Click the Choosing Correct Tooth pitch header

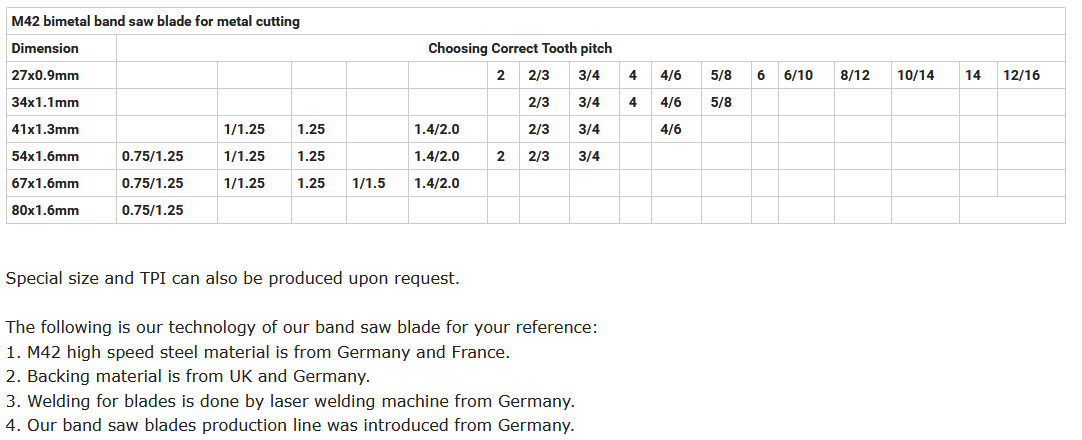coord(520,48)
